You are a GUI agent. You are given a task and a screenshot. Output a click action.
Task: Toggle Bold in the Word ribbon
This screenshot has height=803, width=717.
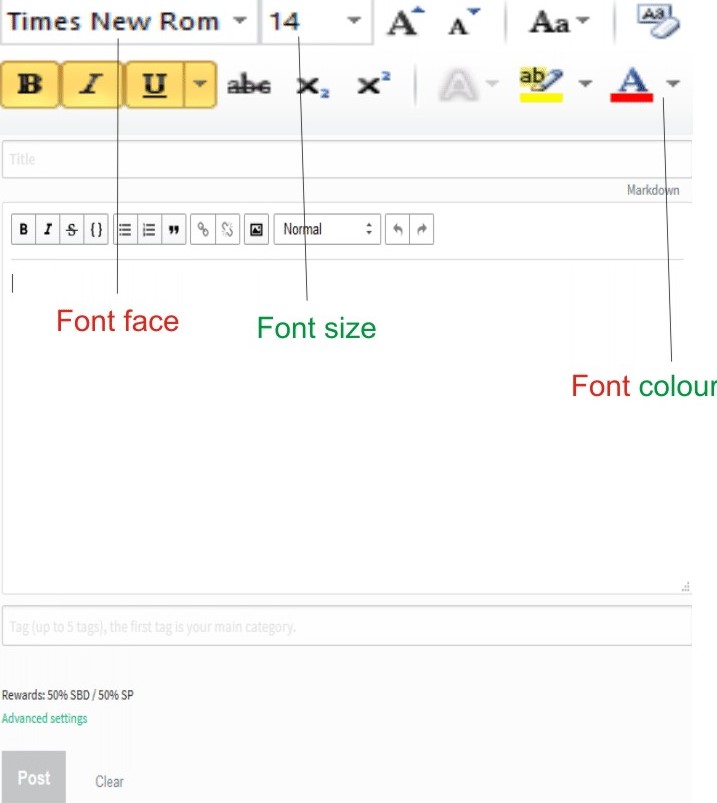[x=30, y=84]
